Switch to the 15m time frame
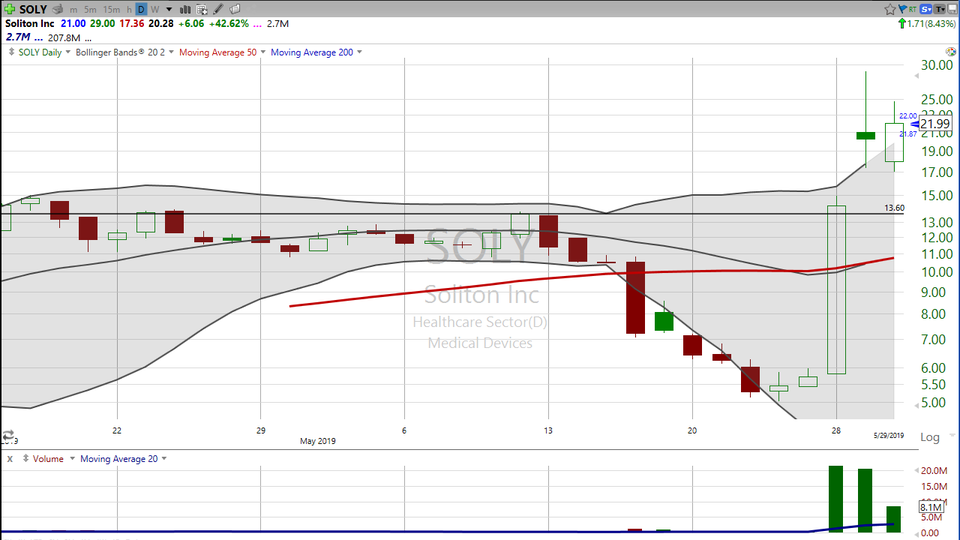This screenshot has height=540, width=960. [x=111, y=9]
